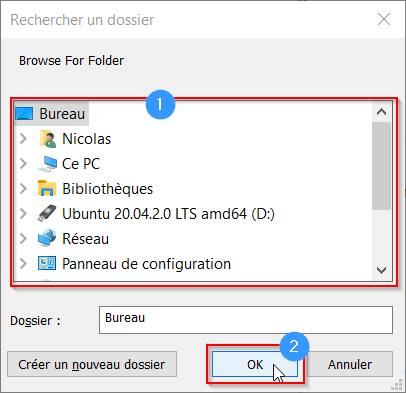The height and width of the screenshot is (393, 406).
Task: Click the Nicolas user folder icon
Action: click(47, 139)
